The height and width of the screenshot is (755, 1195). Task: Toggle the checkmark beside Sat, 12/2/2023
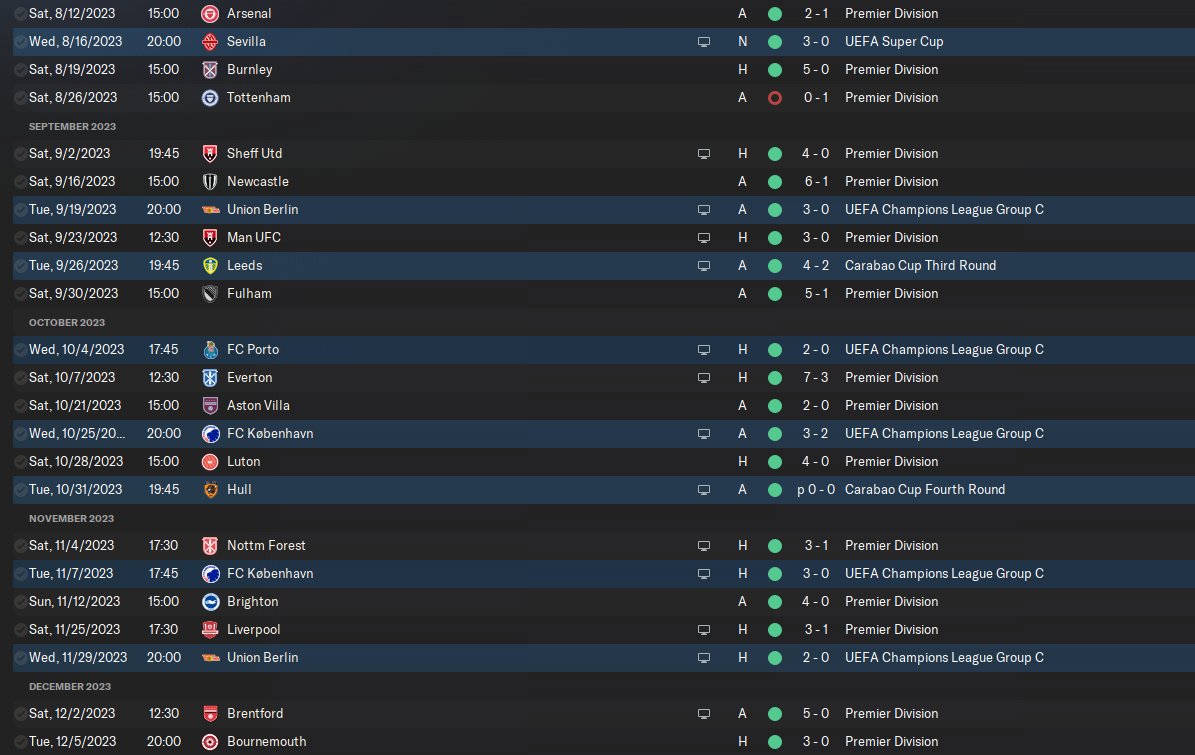(x=21, y=714)
